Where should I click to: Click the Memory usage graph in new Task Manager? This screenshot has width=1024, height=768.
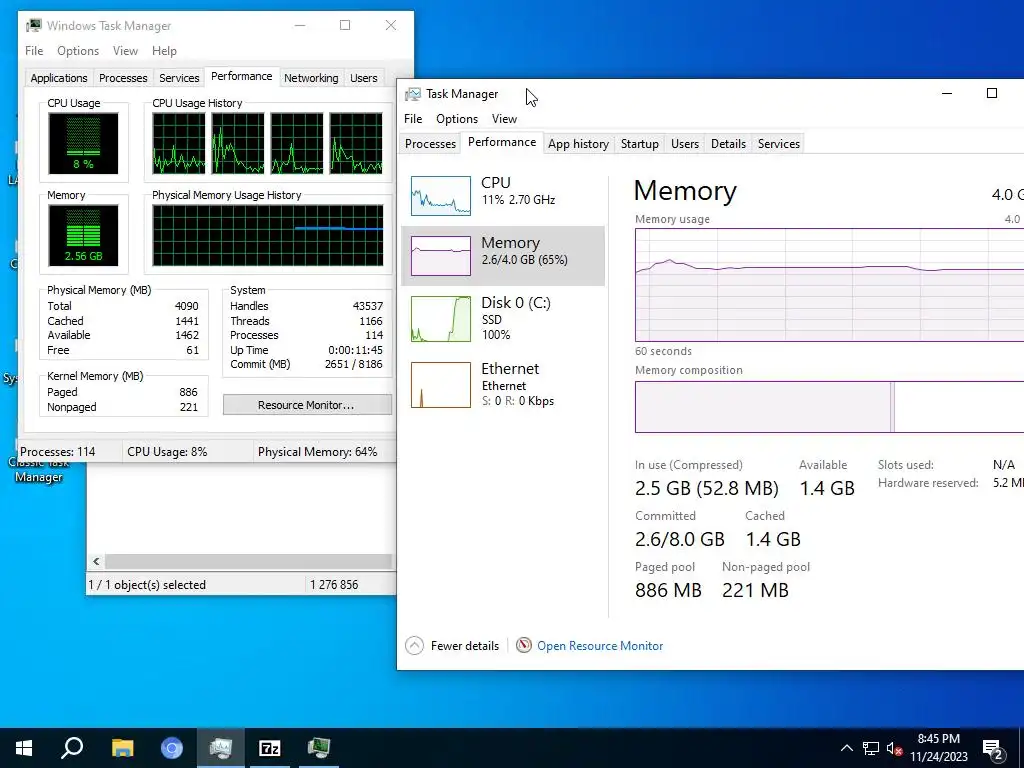point(829,285)
